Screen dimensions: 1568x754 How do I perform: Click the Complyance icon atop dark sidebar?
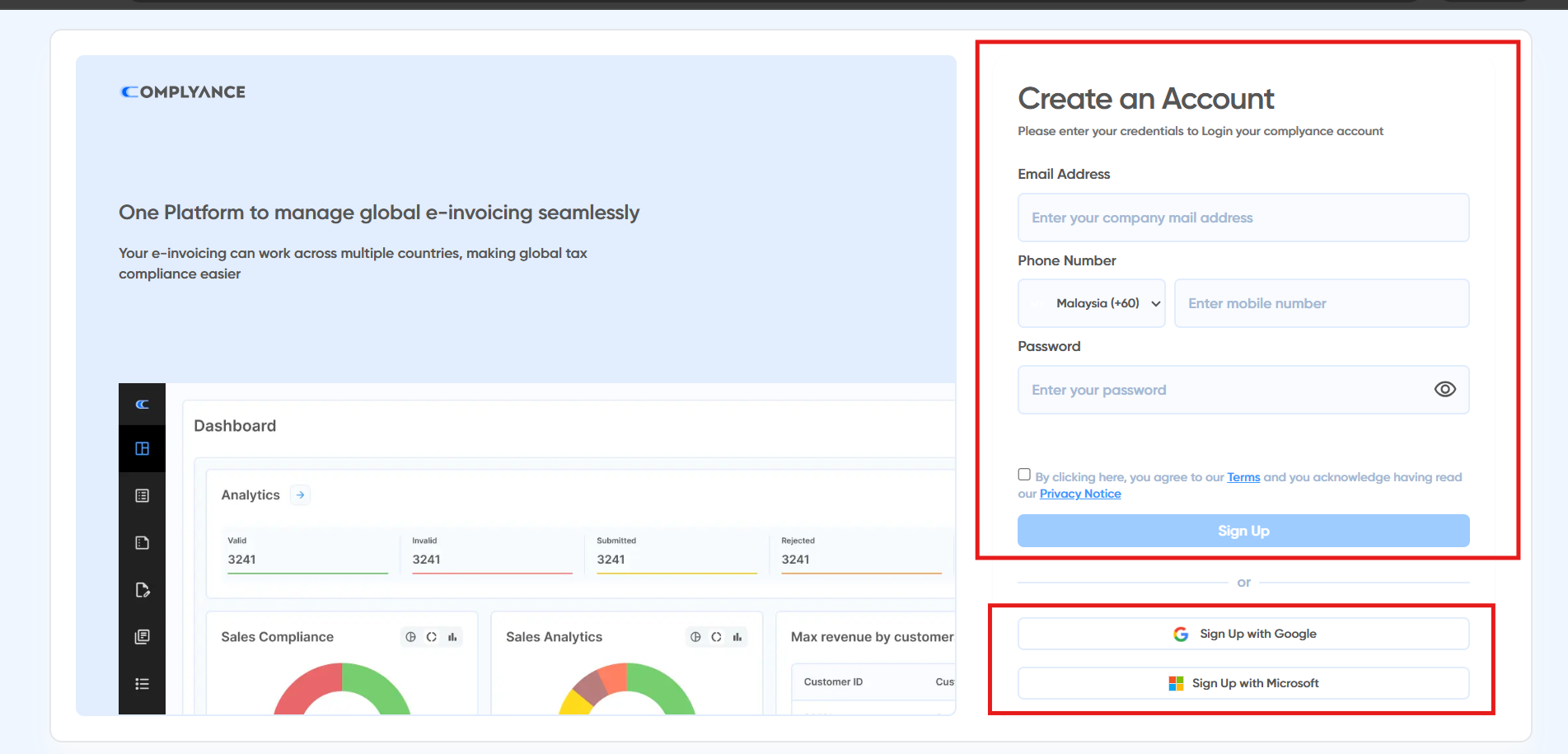point(142,404)
